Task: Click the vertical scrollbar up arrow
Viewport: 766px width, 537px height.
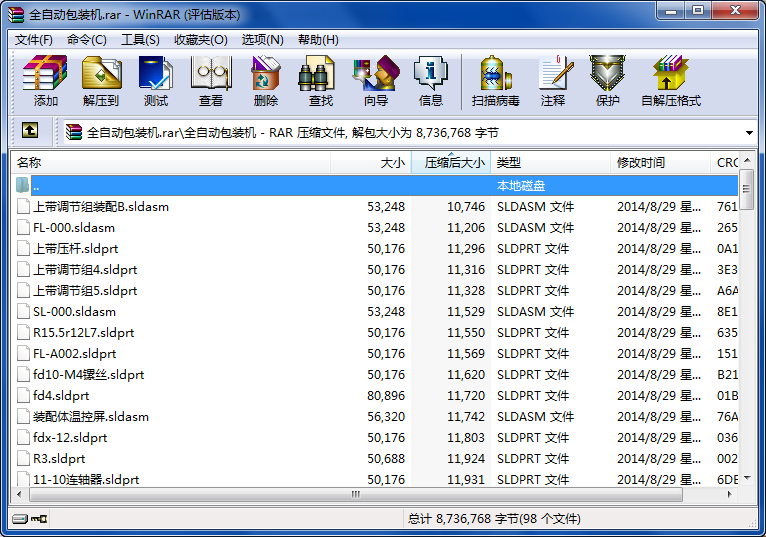Action: coord(747,160)
